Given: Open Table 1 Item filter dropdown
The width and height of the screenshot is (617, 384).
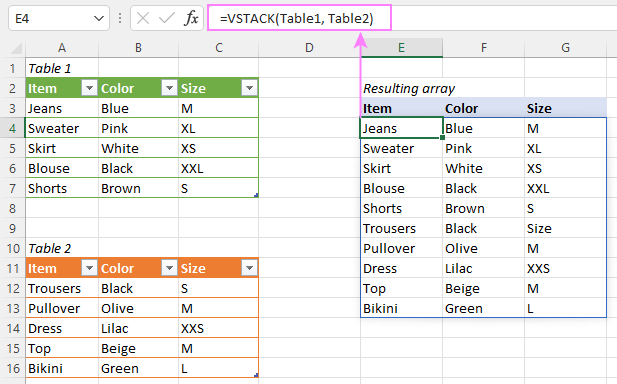Looking at the screenshot, I should coord(89,88).
